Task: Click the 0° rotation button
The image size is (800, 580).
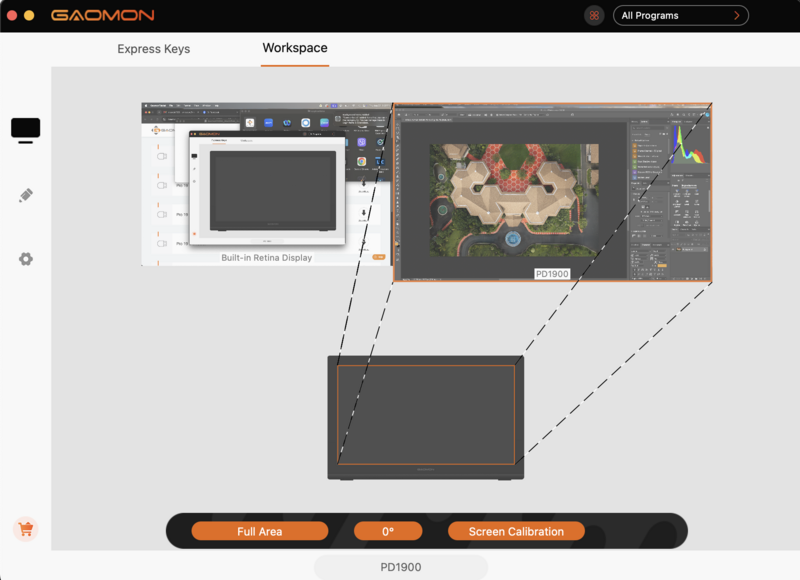Action: [x=388, y=531]
